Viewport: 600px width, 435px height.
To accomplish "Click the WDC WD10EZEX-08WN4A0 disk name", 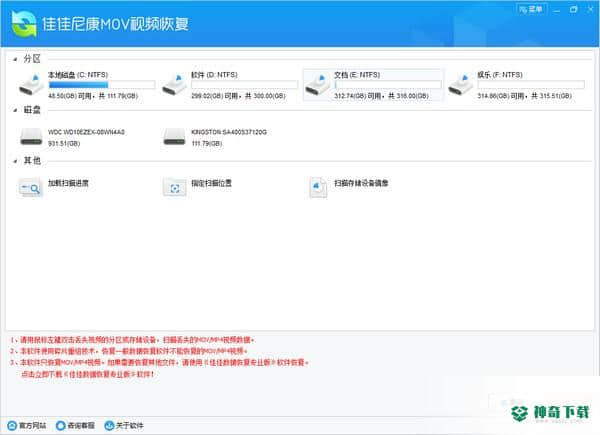I will click(x=86, y=132).
